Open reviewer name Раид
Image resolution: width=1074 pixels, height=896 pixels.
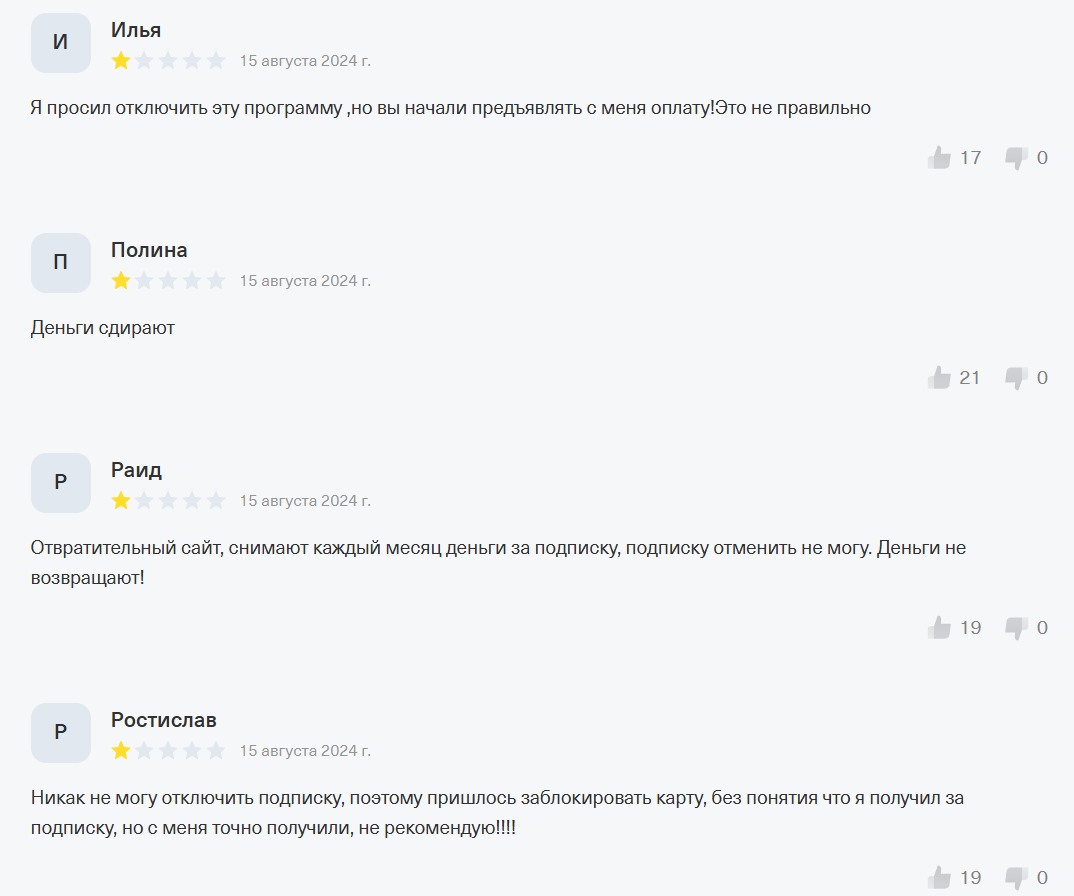136,470
